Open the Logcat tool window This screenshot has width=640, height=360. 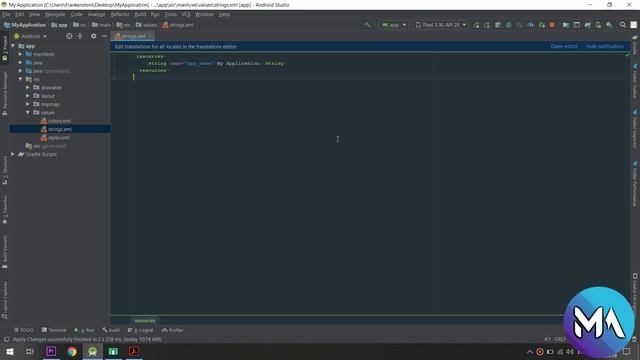[141, 330]
